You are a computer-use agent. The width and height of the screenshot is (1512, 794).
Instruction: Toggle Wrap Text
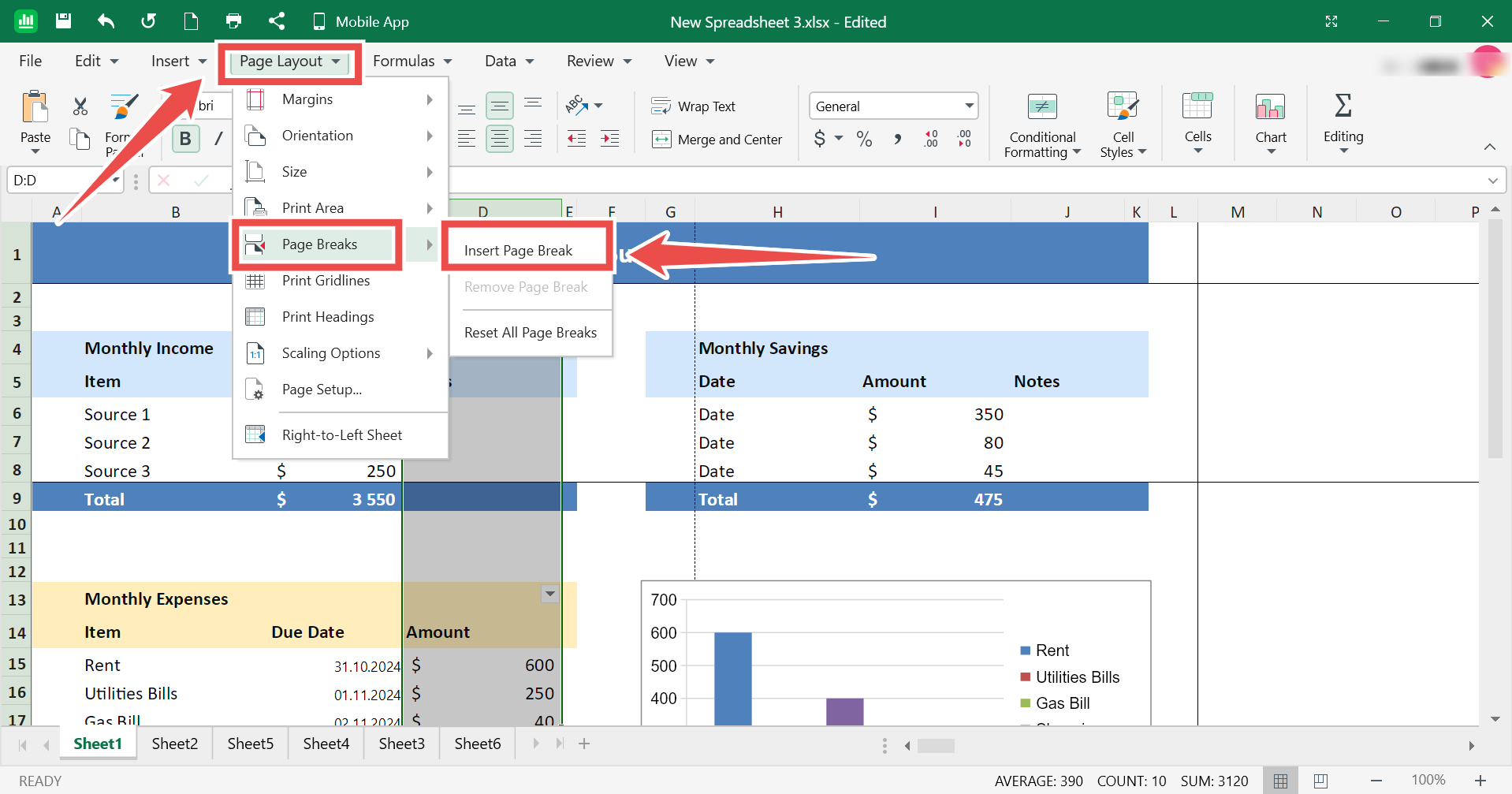(694, 106)
